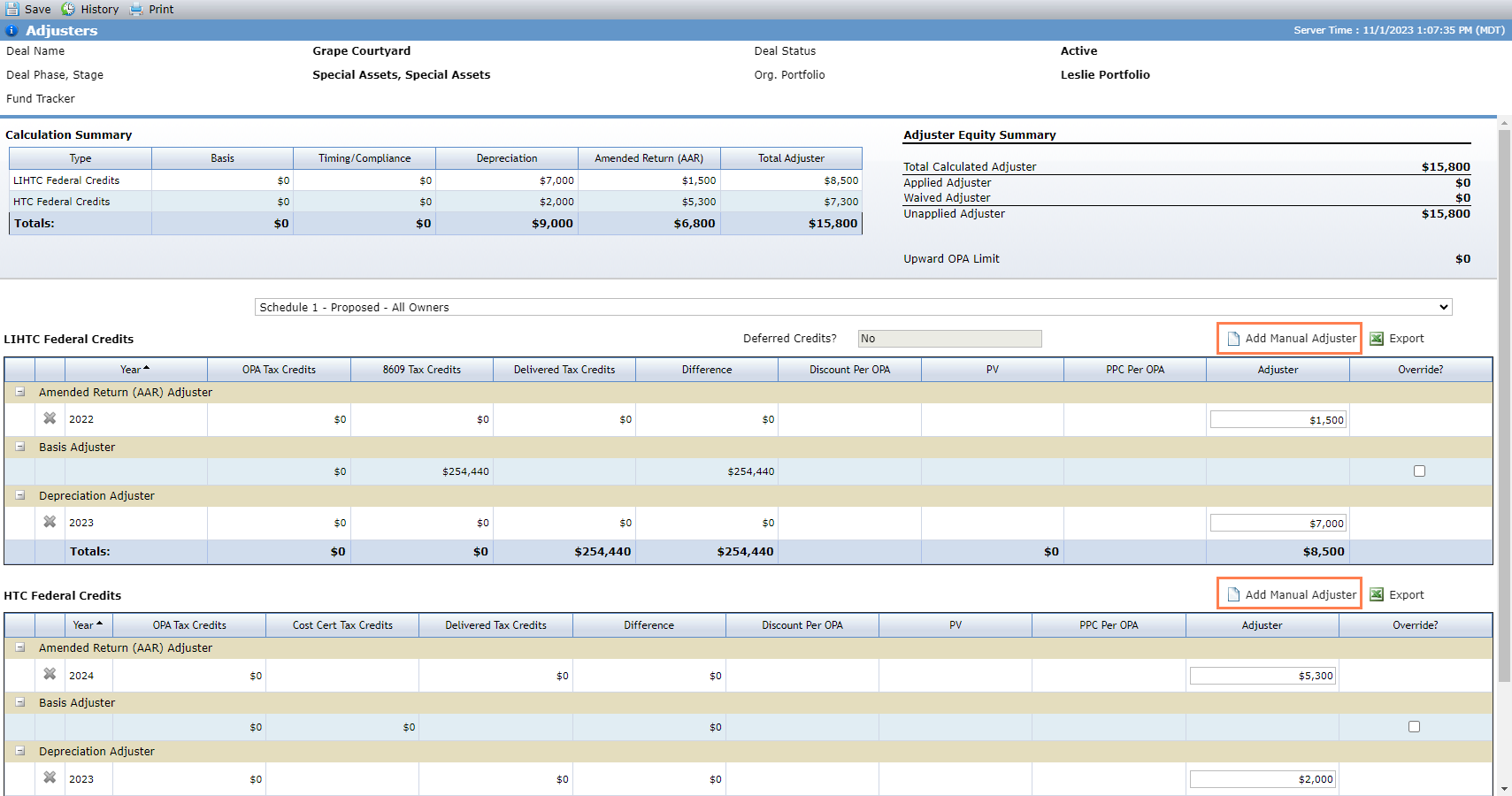Click LIHTC Federal Credits summary row
Image resolution: width=1512 pixels, height=796 pixels.
[435, 180]
